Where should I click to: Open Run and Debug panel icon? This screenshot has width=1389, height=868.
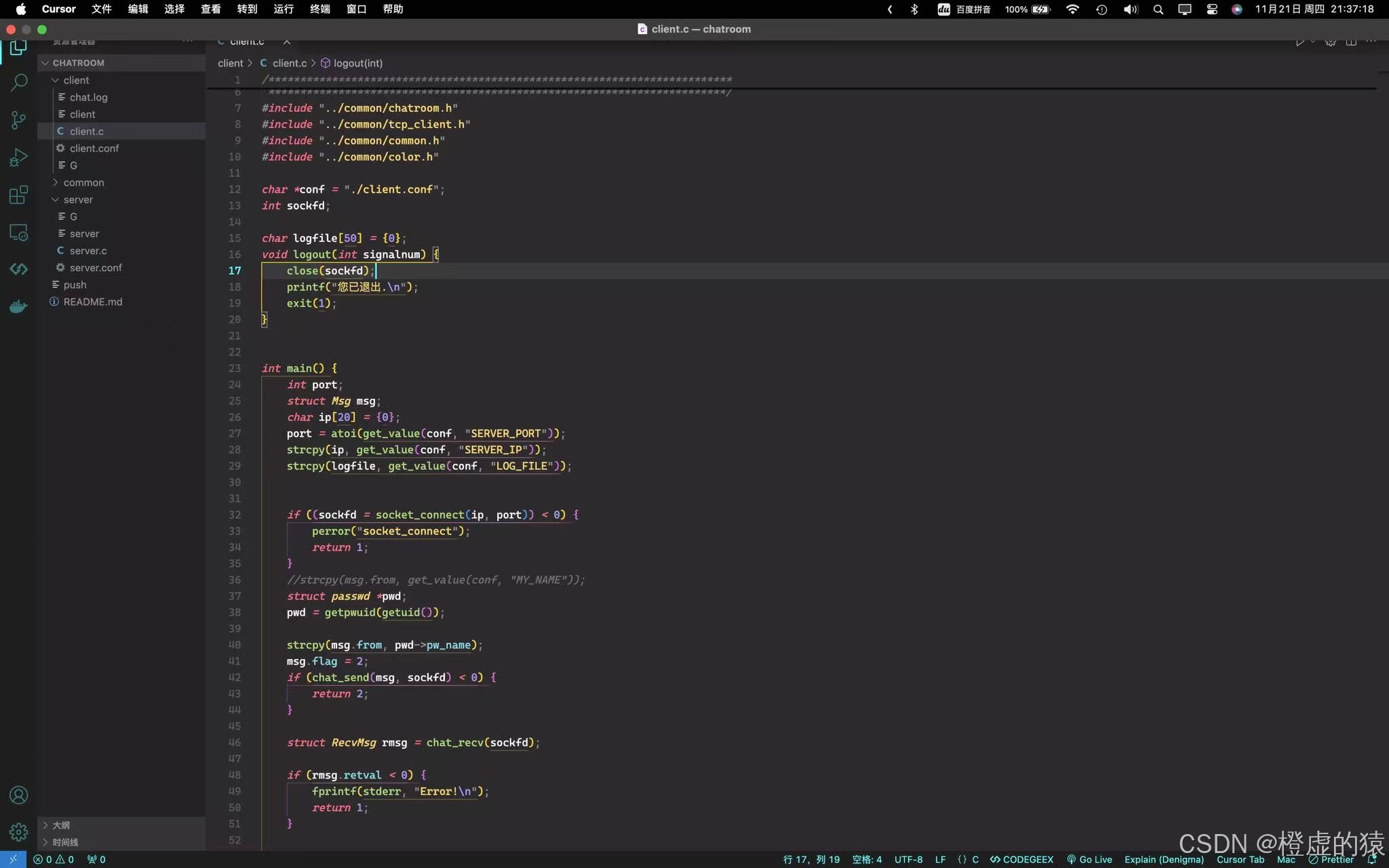pos(18,157)
